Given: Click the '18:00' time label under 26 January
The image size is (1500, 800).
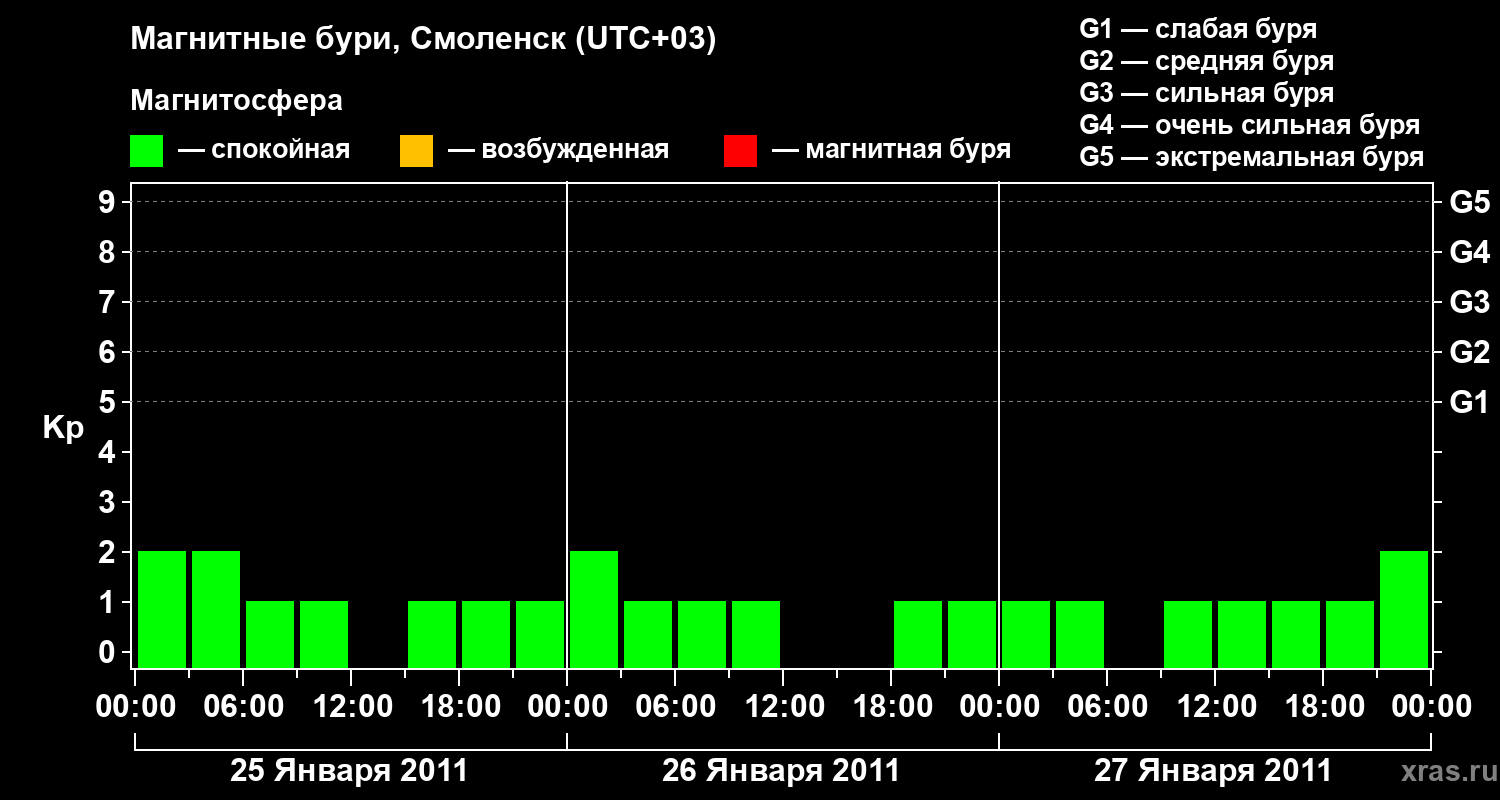Looking at the screenshot, I should (x=892, y=707).
